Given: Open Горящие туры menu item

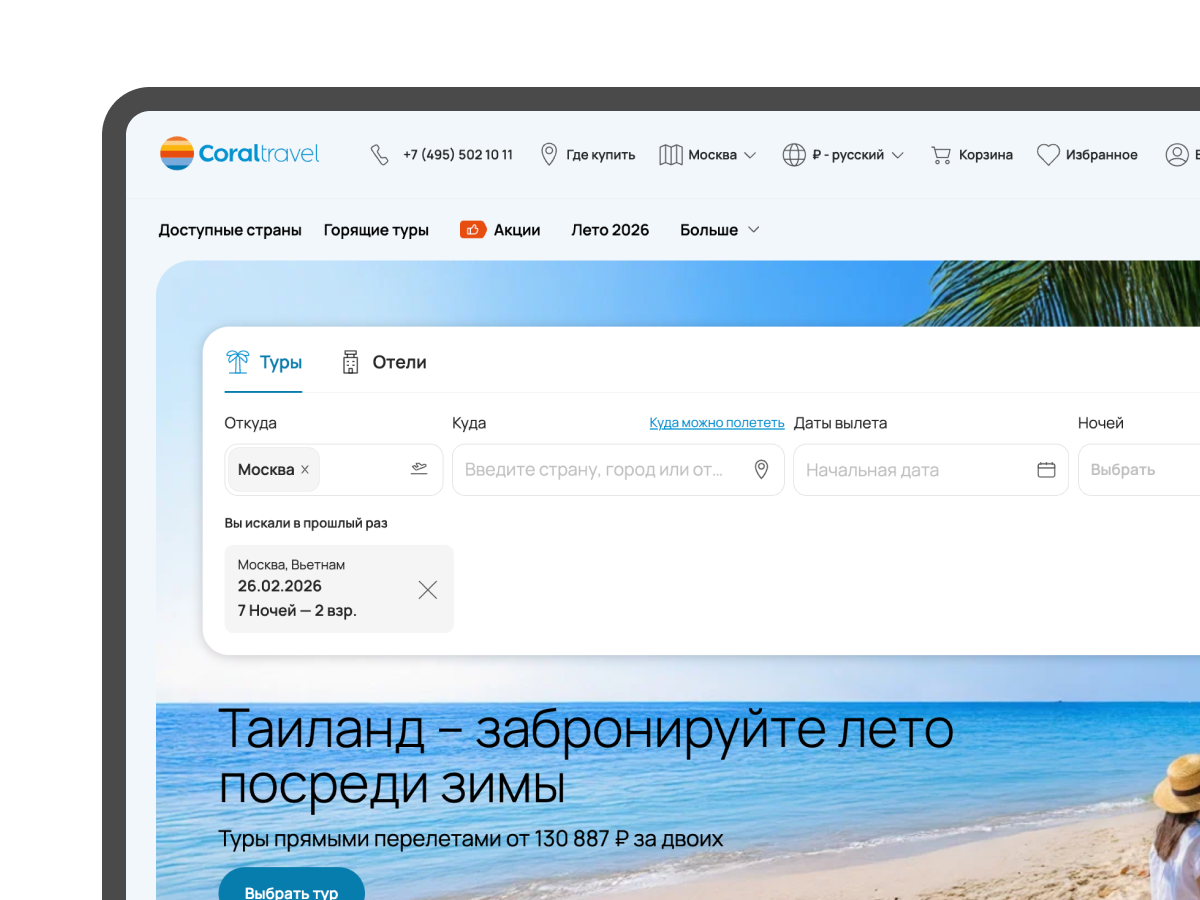Looking at the screenshot, I should (x=376, y=230).
